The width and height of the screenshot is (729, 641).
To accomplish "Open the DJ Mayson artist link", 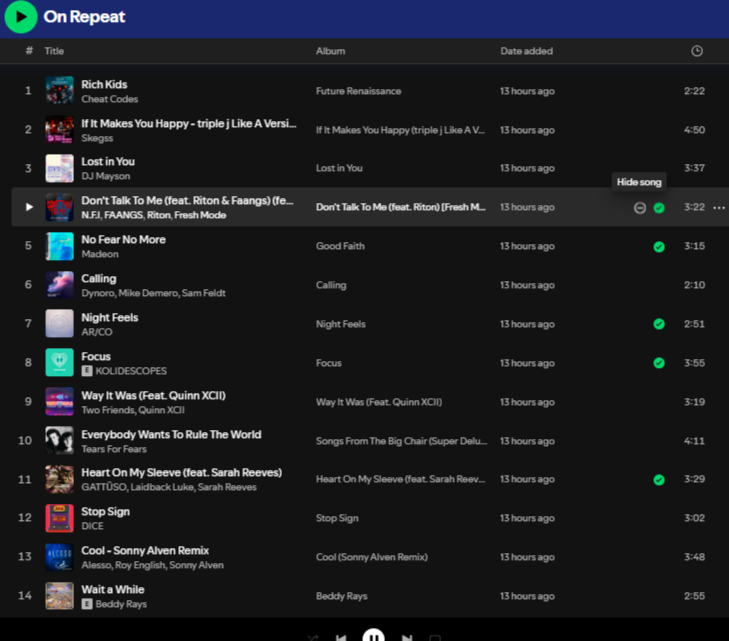I will click(x=106, y=176).
